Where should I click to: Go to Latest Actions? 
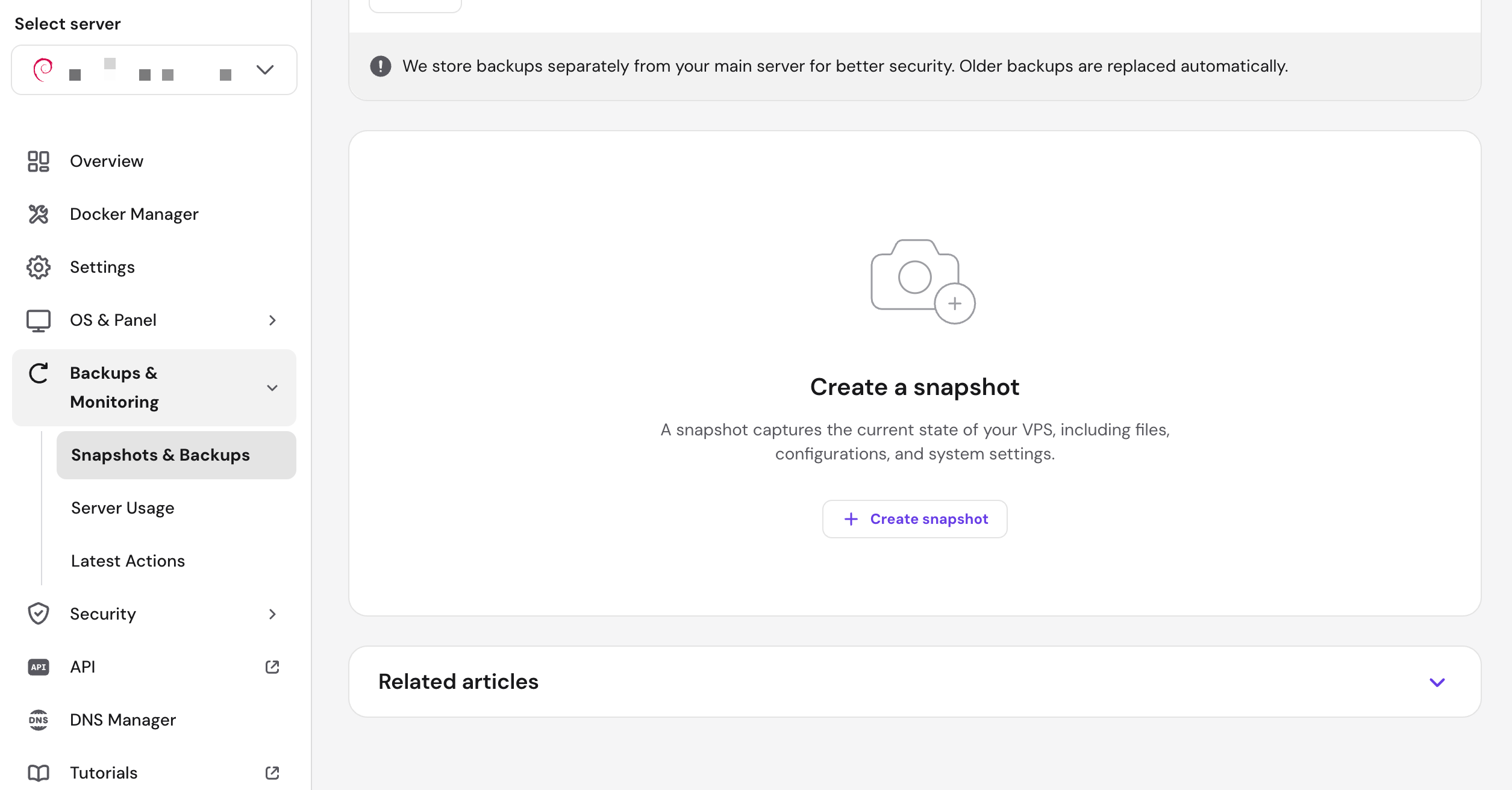click(x=128, y=561)
